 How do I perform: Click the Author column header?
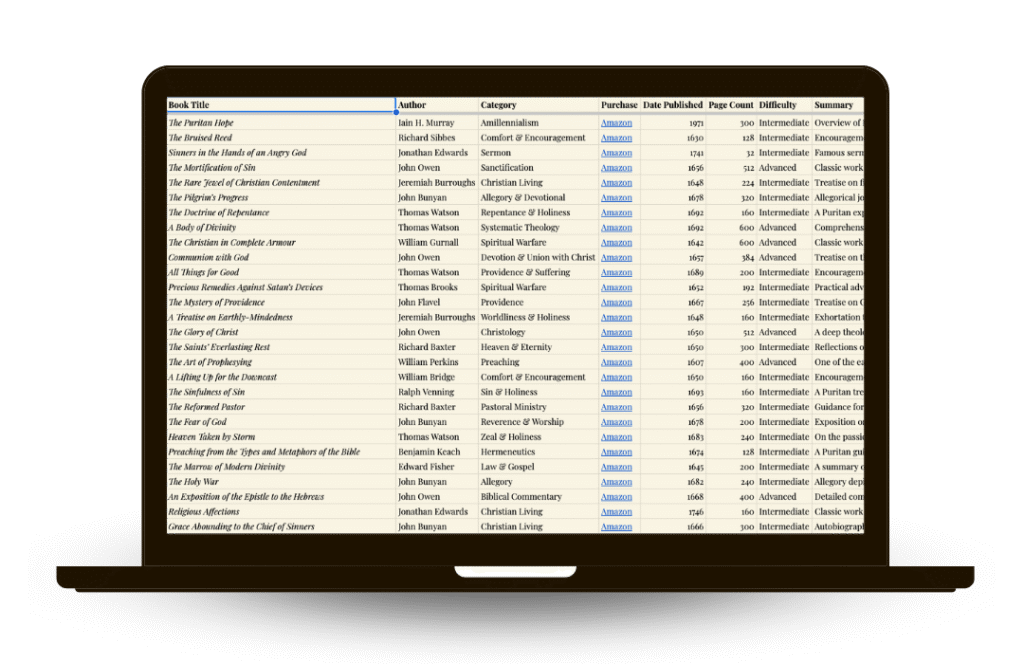pyautogui.click(x=436, y=105)
